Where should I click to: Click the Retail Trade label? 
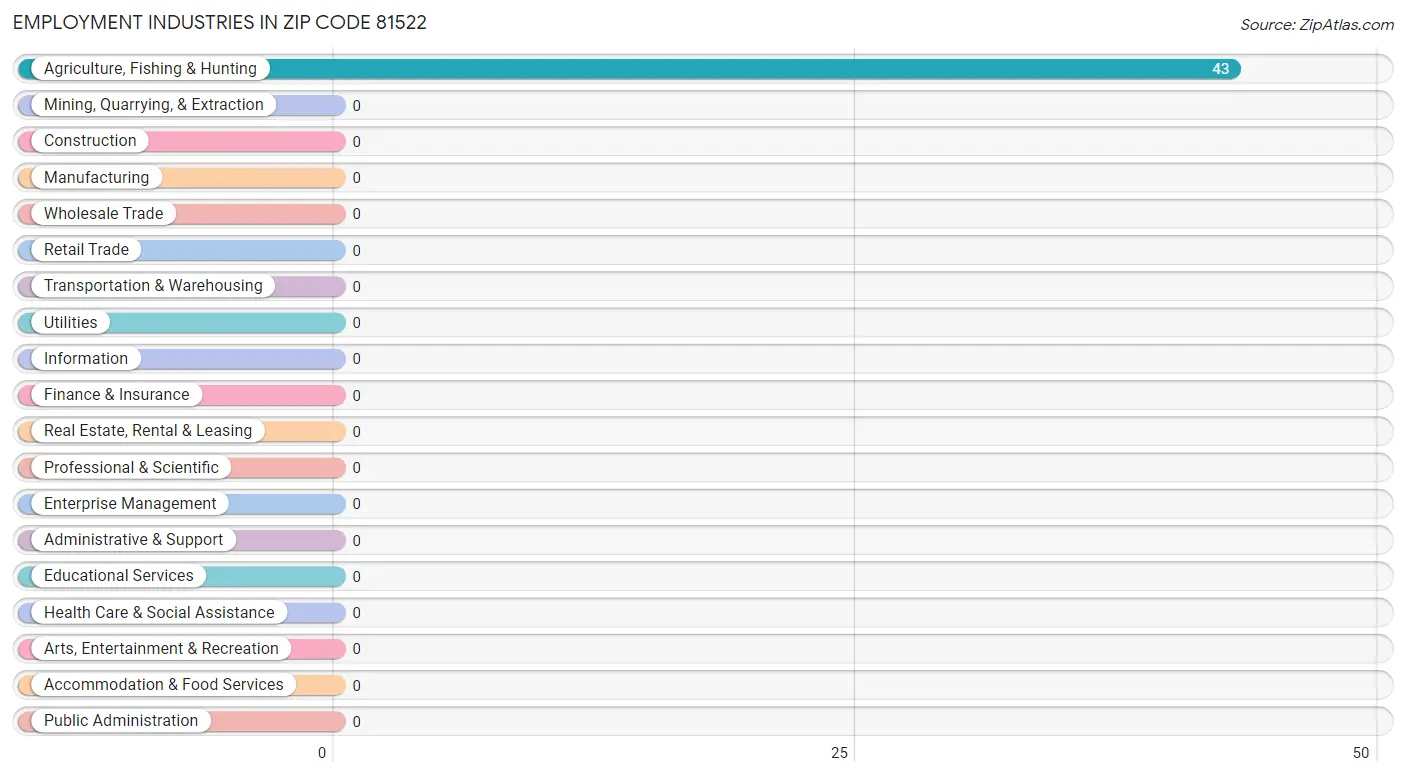point(86,250)
